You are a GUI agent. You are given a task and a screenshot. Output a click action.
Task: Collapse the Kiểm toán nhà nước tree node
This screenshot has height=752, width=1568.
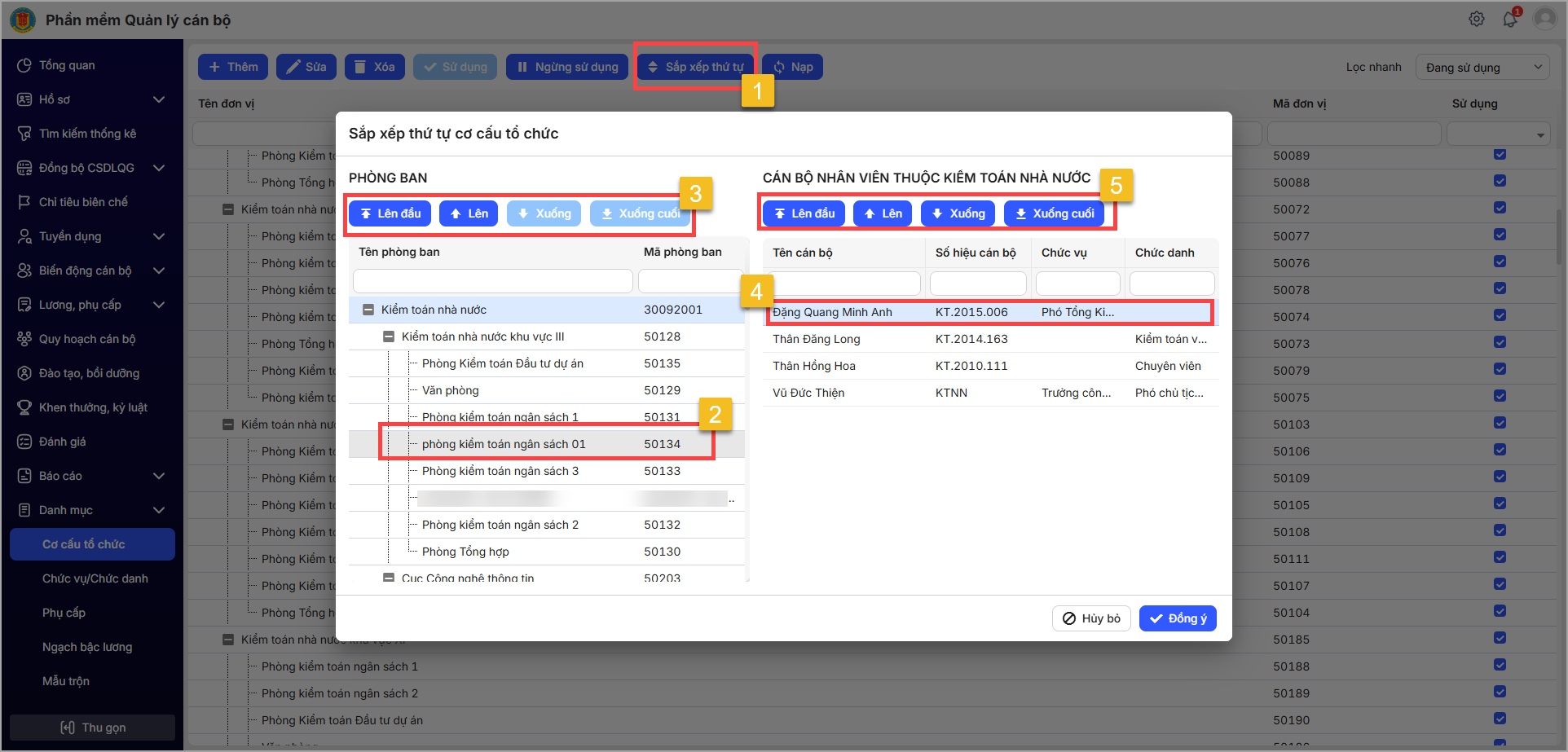click(368, 310)
